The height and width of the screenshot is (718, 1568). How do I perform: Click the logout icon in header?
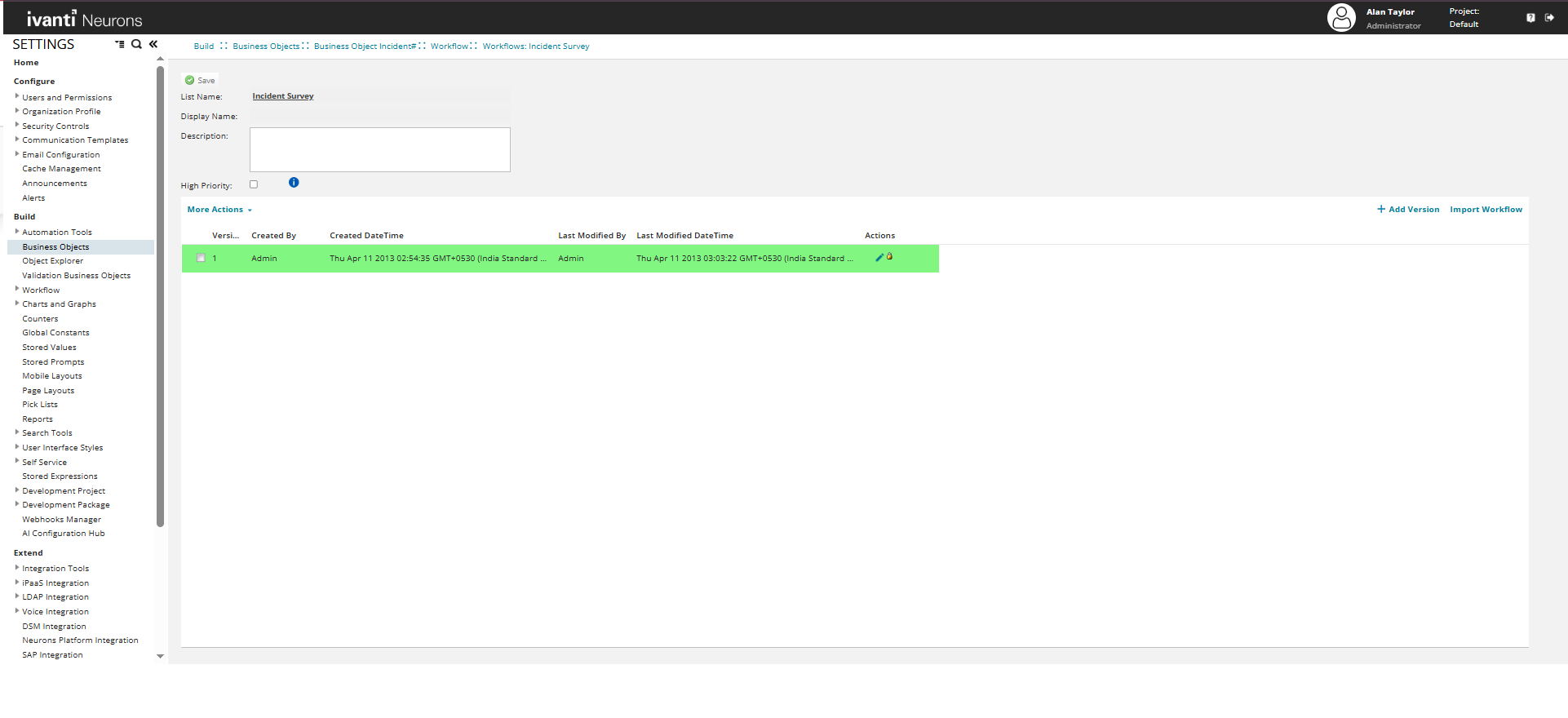[1549, 17]
